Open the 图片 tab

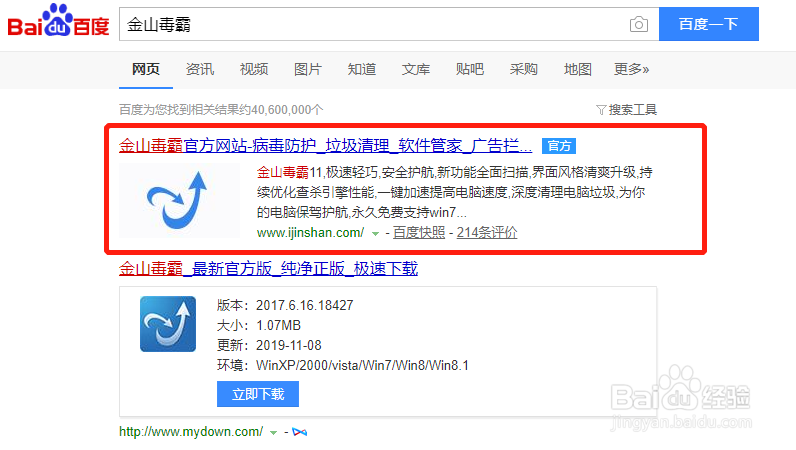pos(308,69)
